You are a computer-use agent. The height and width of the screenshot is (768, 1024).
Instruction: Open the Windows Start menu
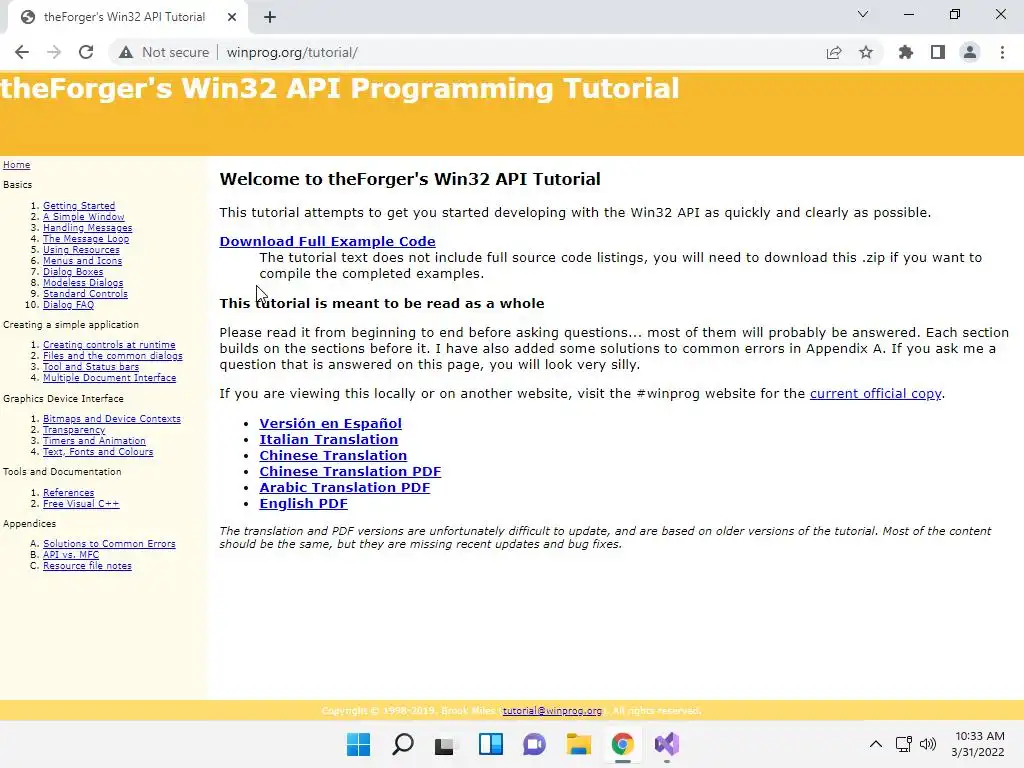click(359, 744)
